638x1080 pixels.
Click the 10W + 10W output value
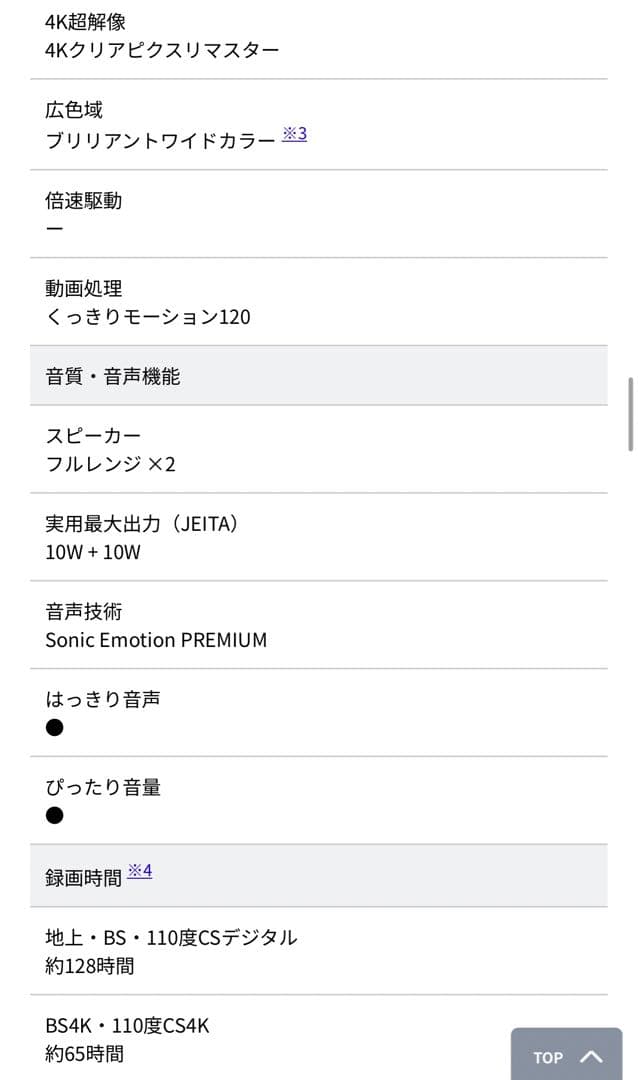(93, 552)
